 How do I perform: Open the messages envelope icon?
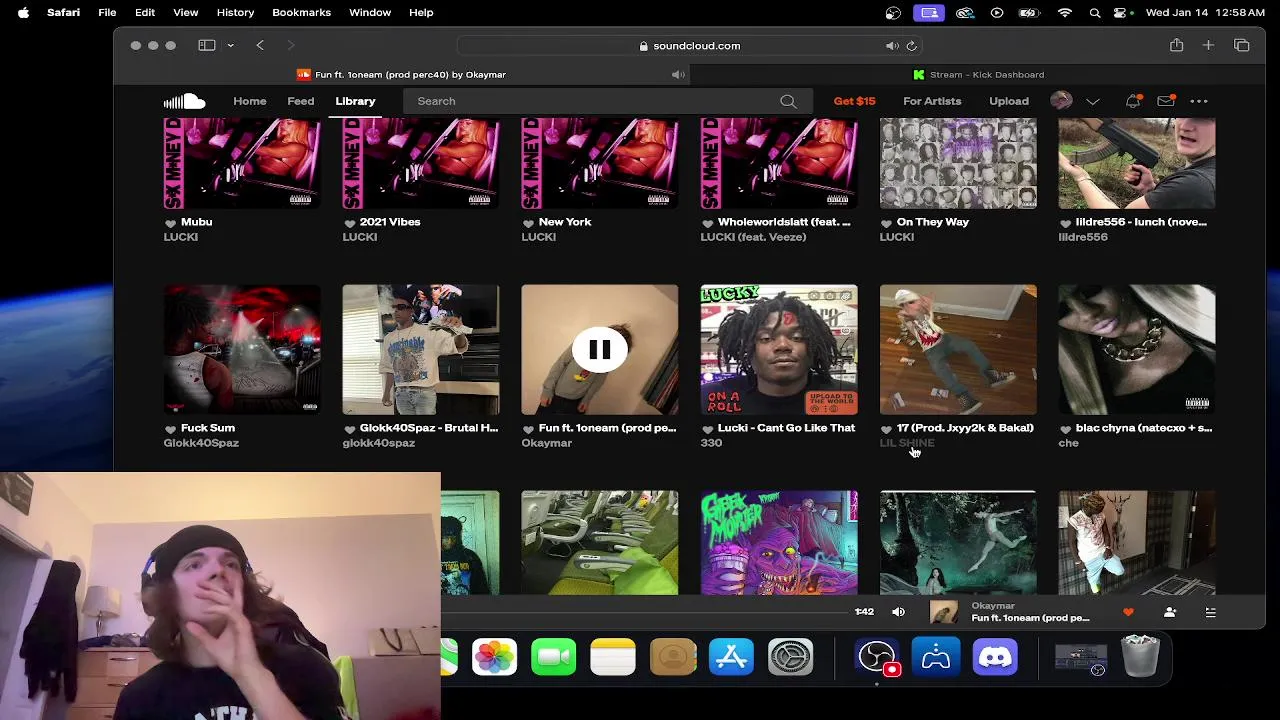(1166, 101)
